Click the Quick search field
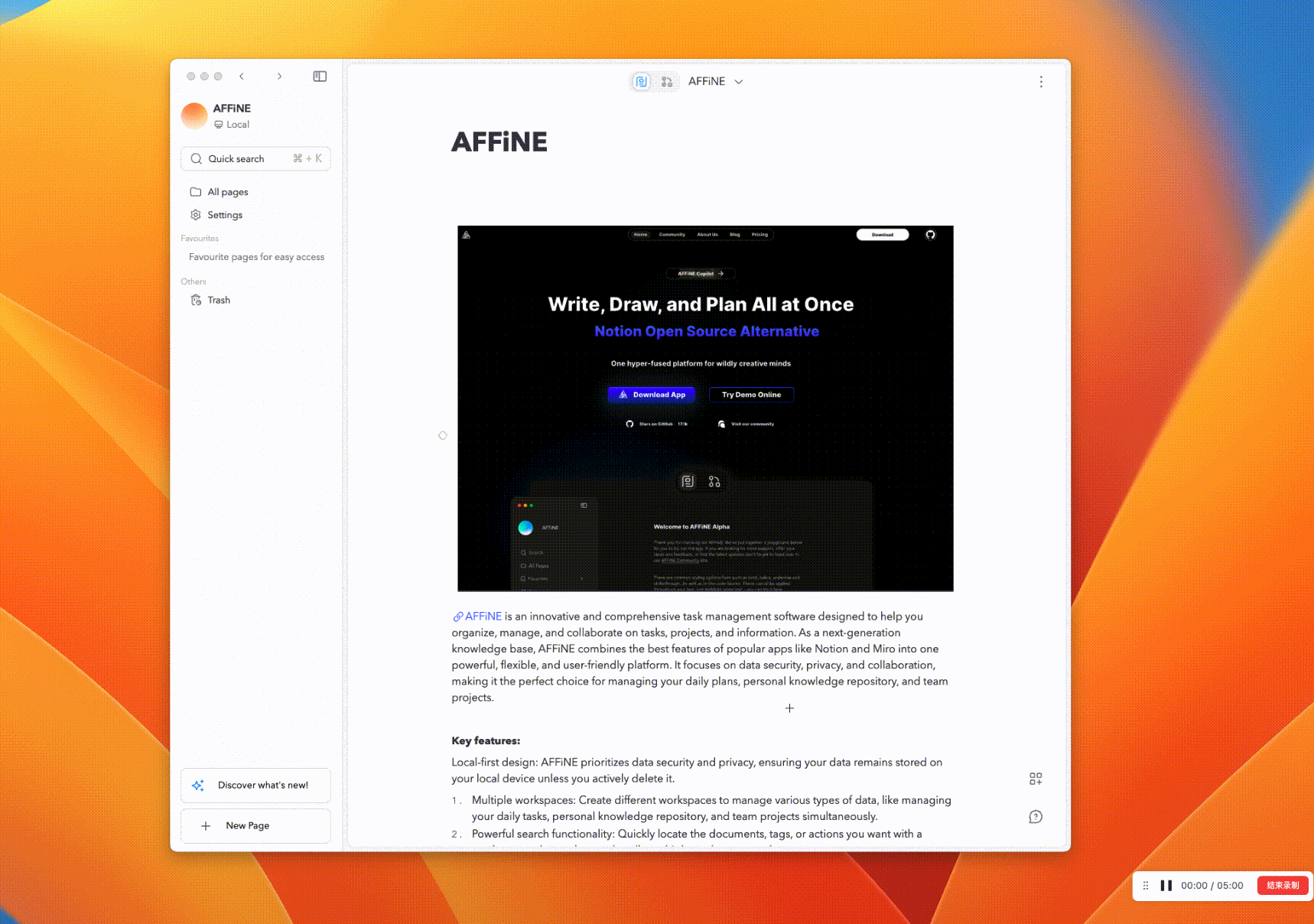The image size is (1314, 924). [x=255, y=158]
